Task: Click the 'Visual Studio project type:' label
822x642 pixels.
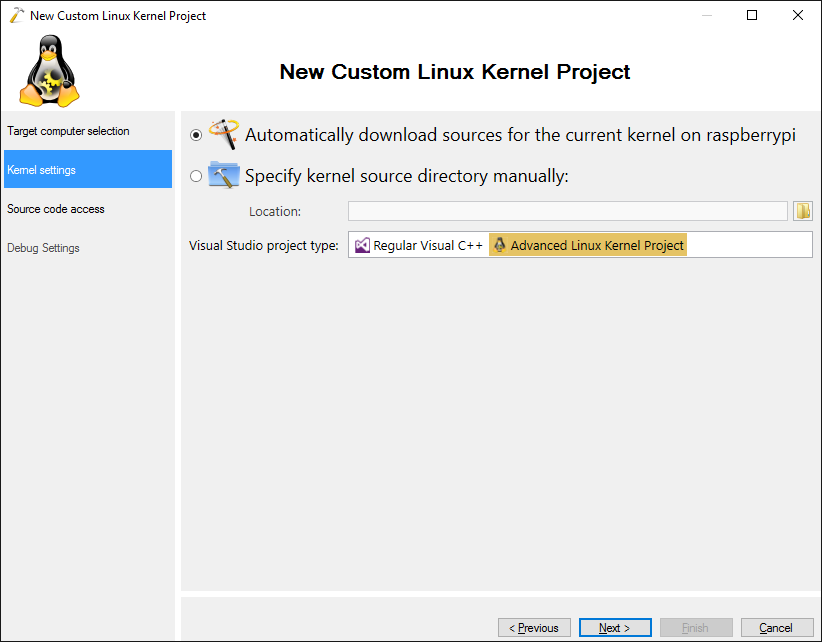Action: [x=264, y=246]
